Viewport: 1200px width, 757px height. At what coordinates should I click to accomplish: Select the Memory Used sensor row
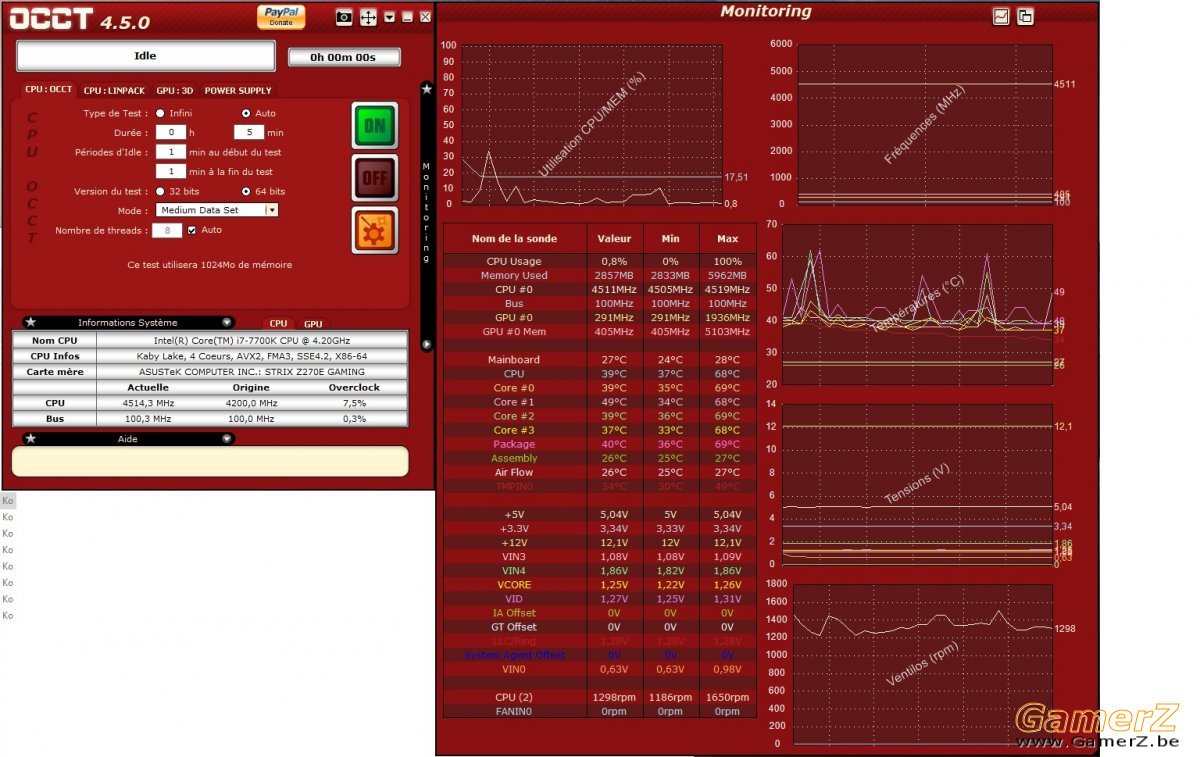click(600, 275)
